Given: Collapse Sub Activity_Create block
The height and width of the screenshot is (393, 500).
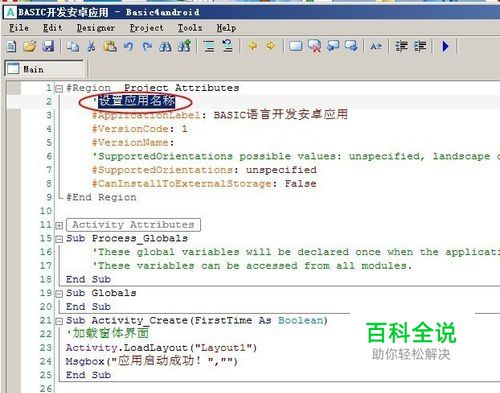Looking at the screenshot, I should click(x=59, y=321).
